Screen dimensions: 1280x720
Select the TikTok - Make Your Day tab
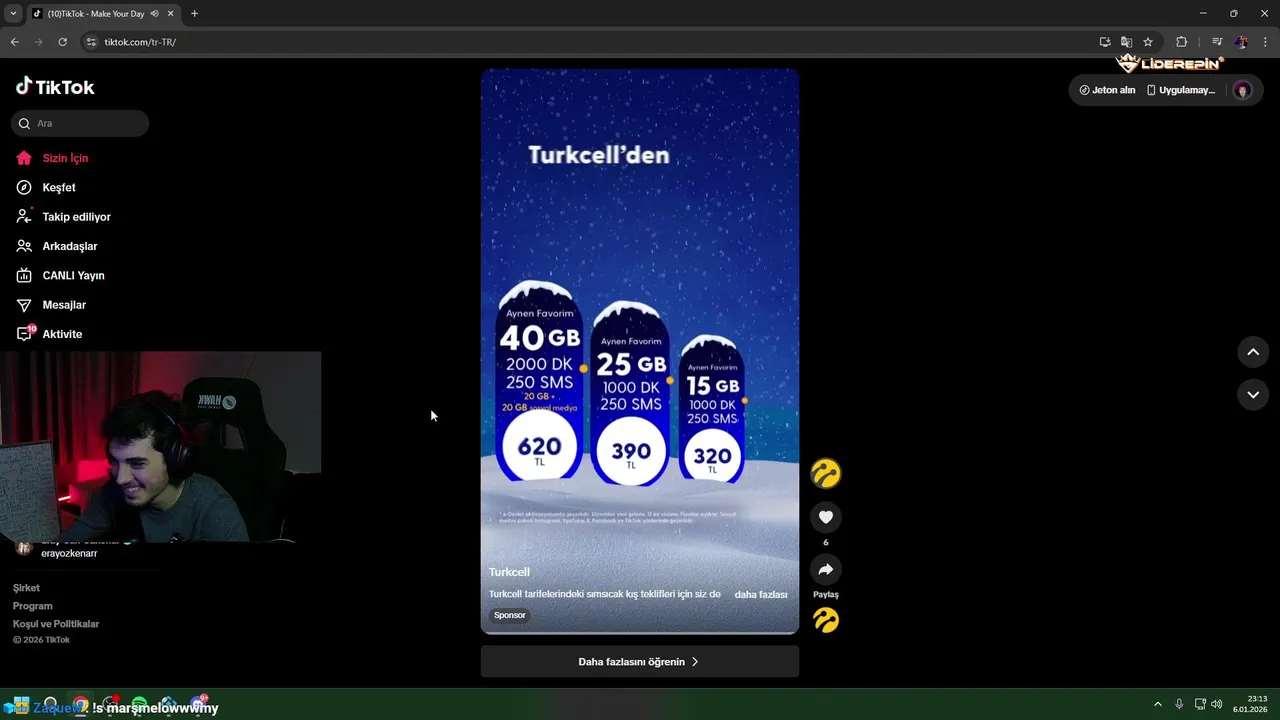click(x=96, y=14)
